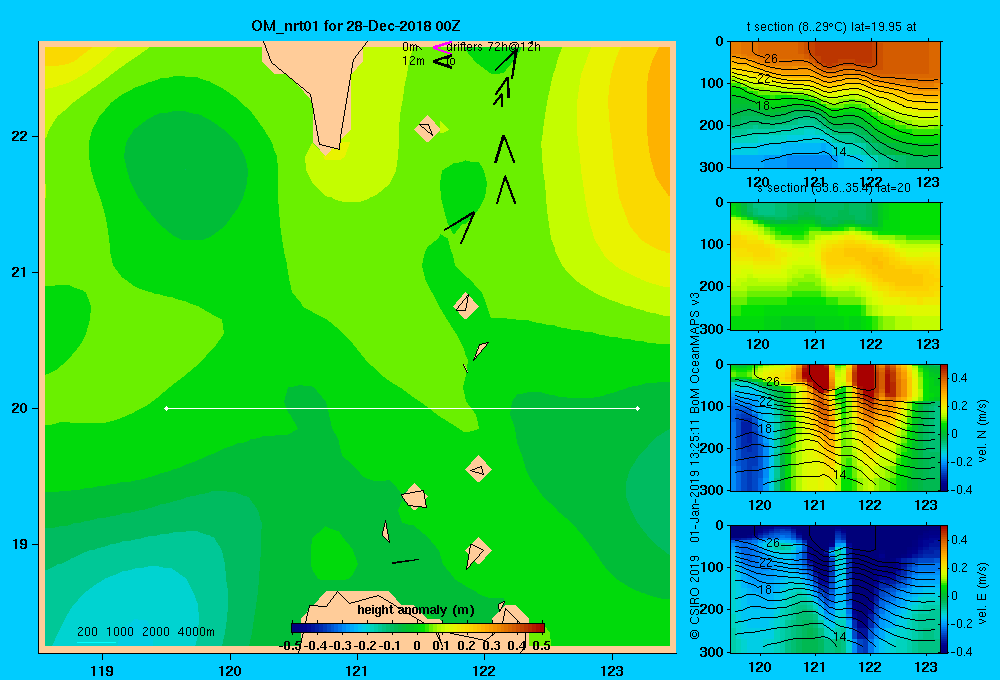The image size is (1000, 680).
Task: Open the northward velocity section plot
Action: (835, 427)
